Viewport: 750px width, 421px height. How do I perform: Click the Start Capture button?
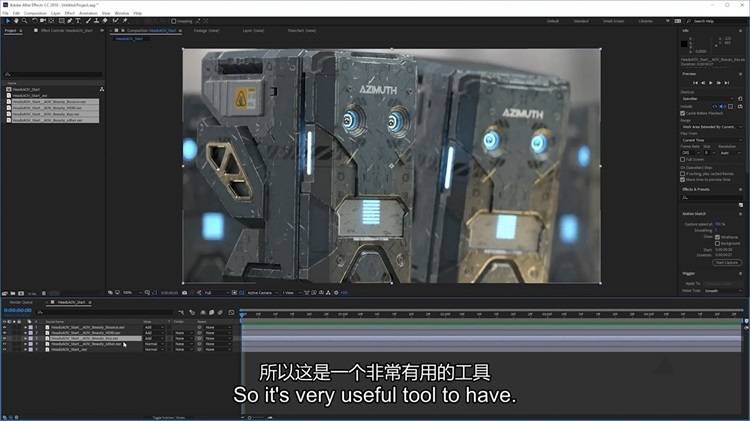pos(727,262)
